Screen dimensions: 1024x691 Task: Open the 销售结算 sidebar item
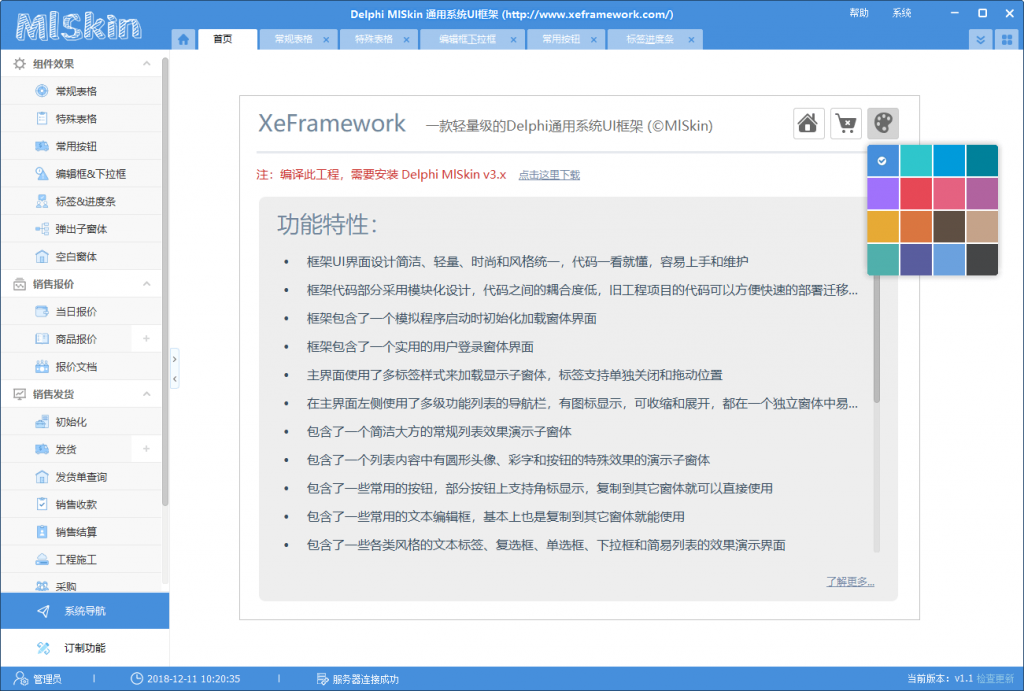(x=81, y=532)
